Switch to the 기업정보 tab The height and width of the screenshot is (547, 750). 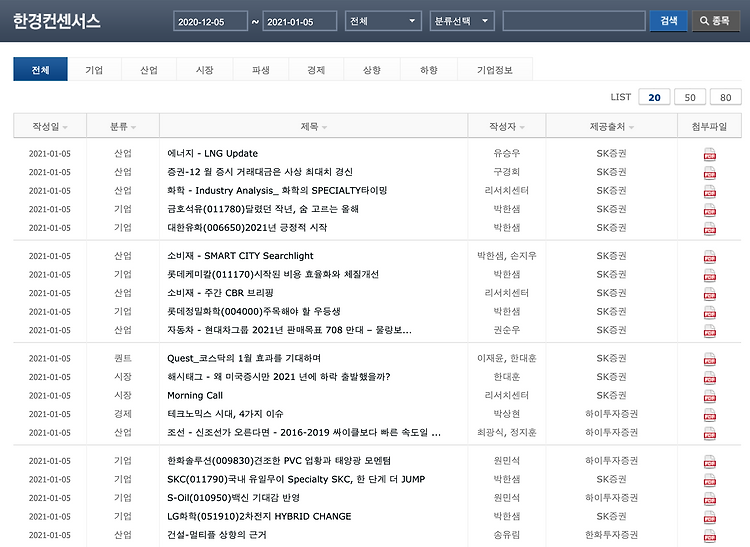pos(495,69)
